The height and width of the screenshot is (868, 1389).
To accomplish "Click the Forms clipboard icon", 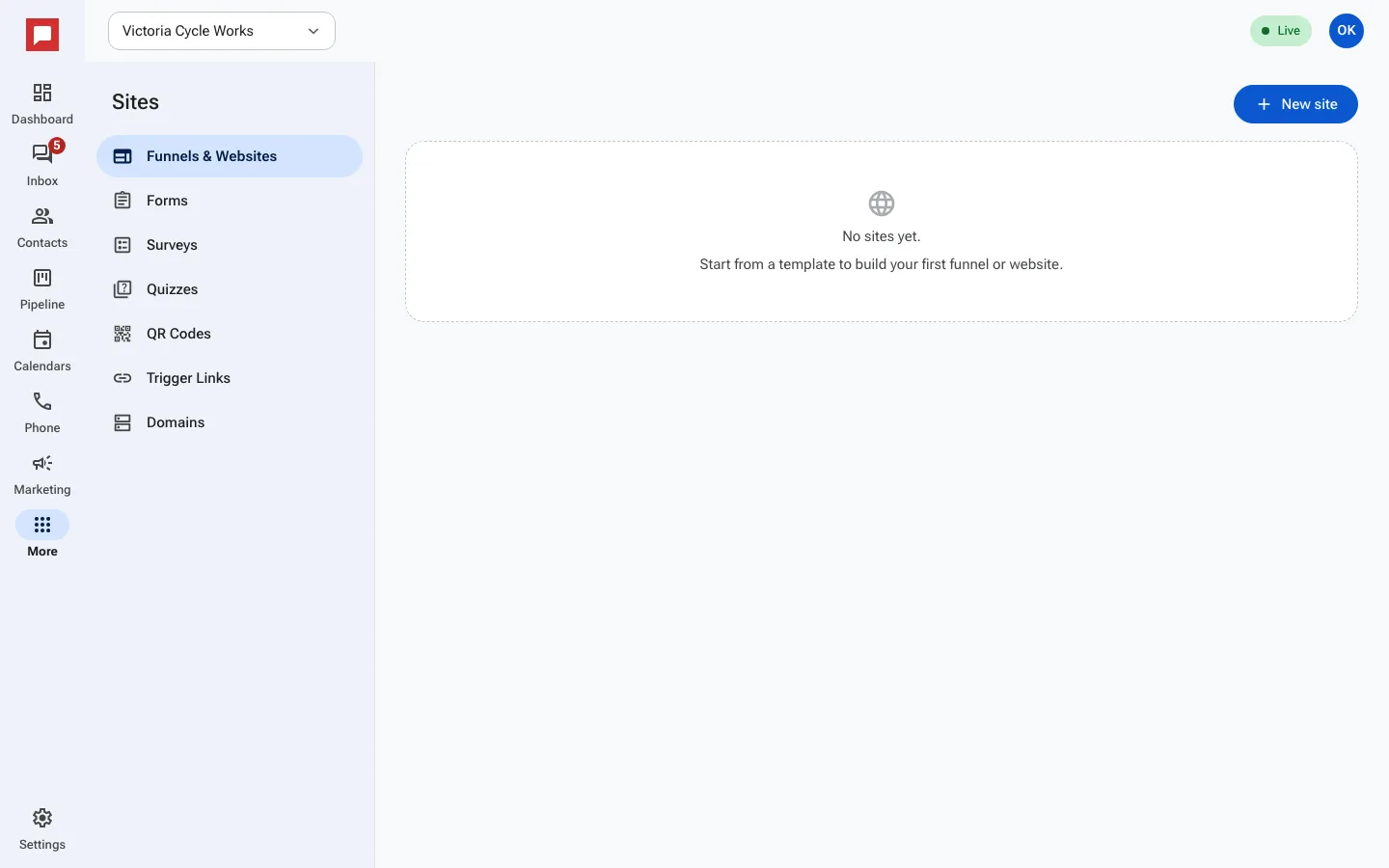I will 123,201.
